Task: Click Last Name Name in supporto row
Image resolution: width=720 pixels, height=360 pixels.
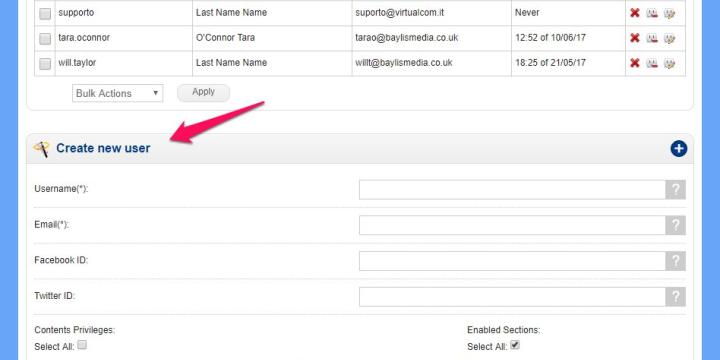Action: pos(231,13)
